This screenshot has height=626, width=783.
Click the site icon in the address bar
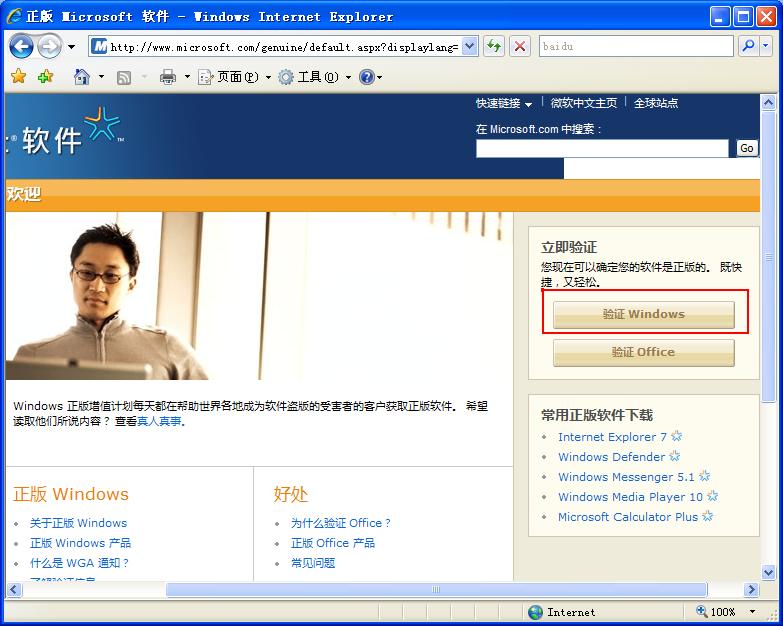click(x=100, y=47)
